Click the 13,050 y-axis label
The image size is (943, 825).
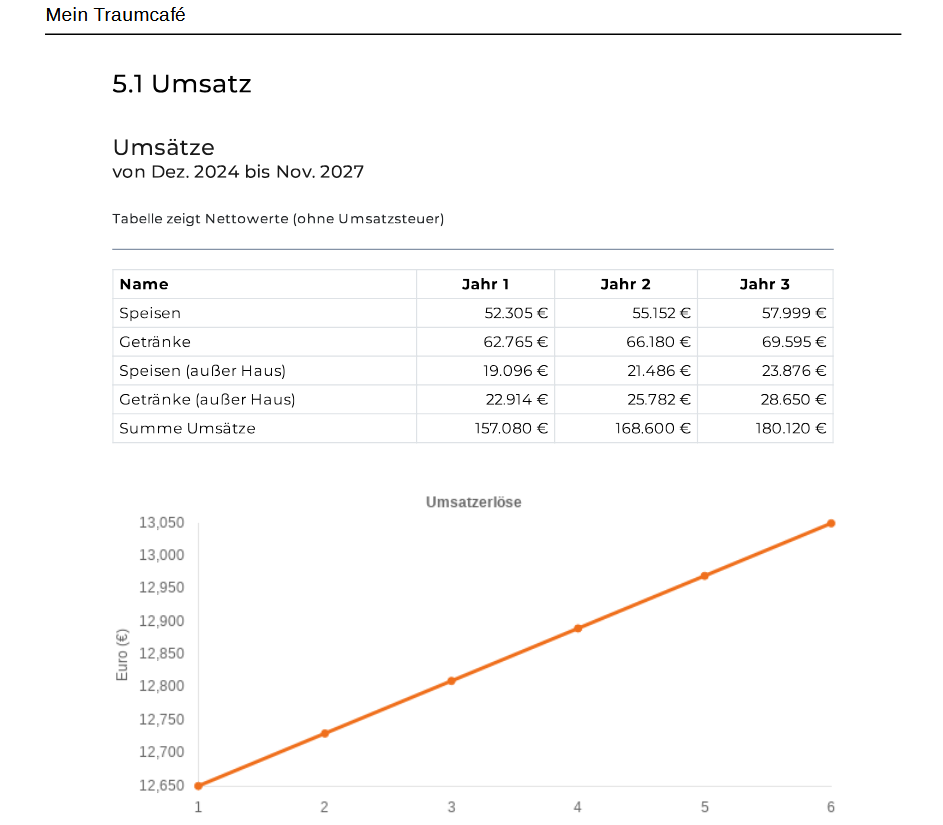[x=161, y=523]
